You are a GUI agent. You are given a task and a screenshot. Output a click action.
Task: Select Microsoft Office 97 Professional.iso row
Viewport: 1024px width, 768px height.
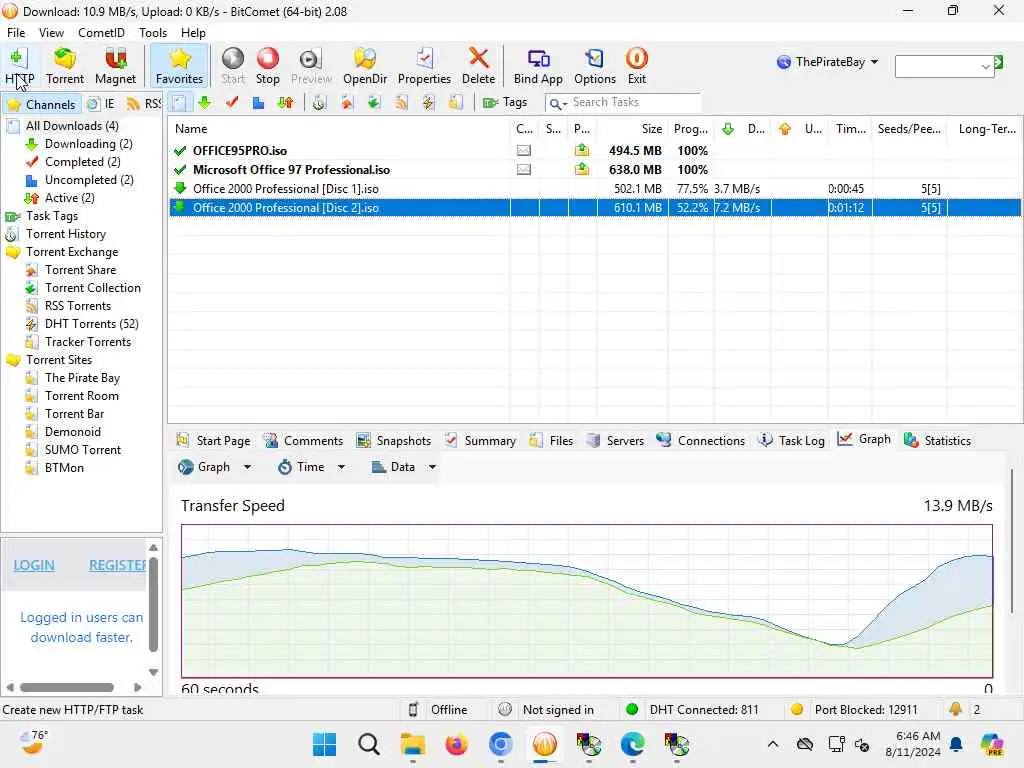(x=594, y=170)
